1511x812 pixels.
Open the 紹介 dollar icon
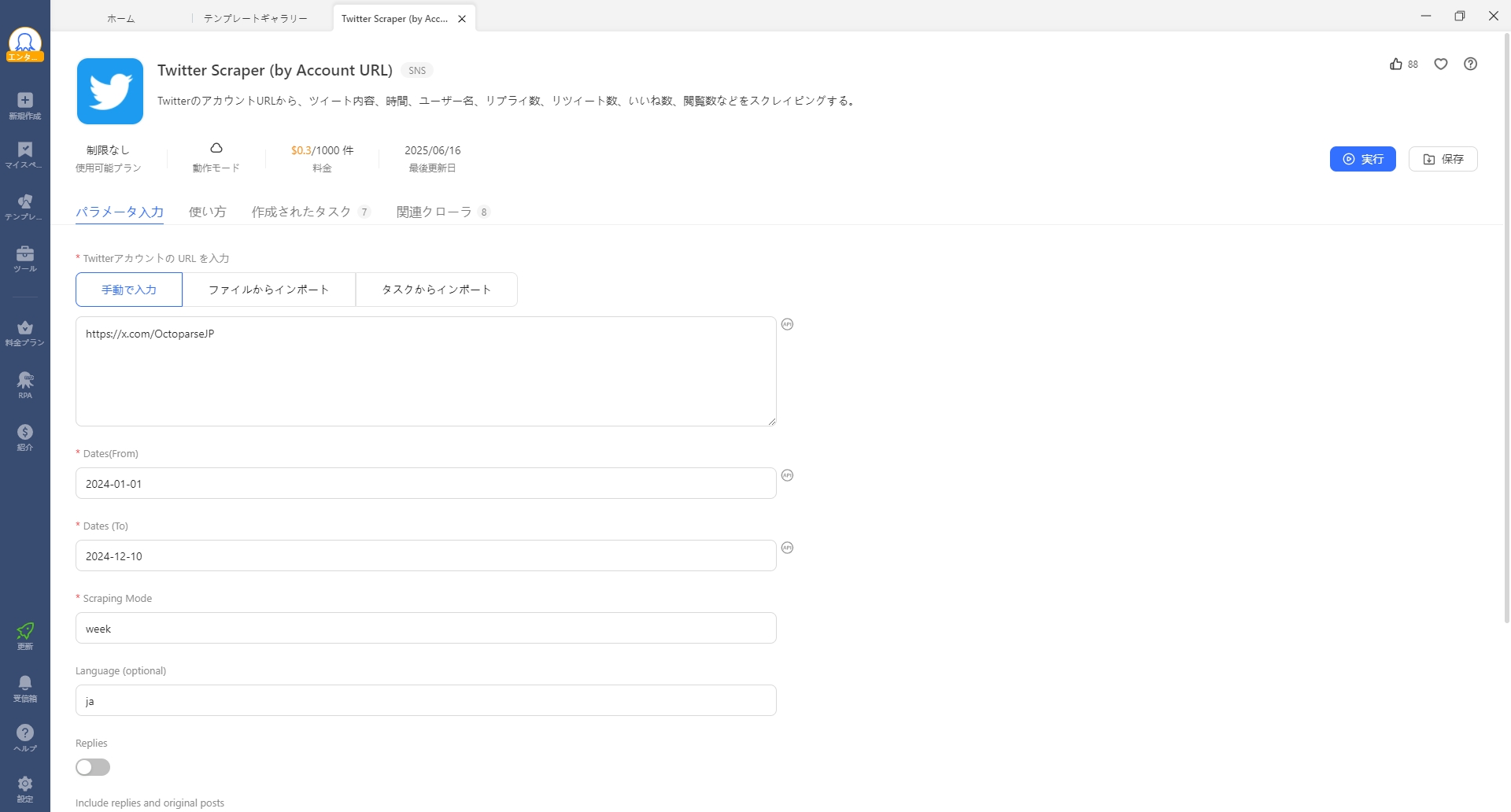[25, 437]
